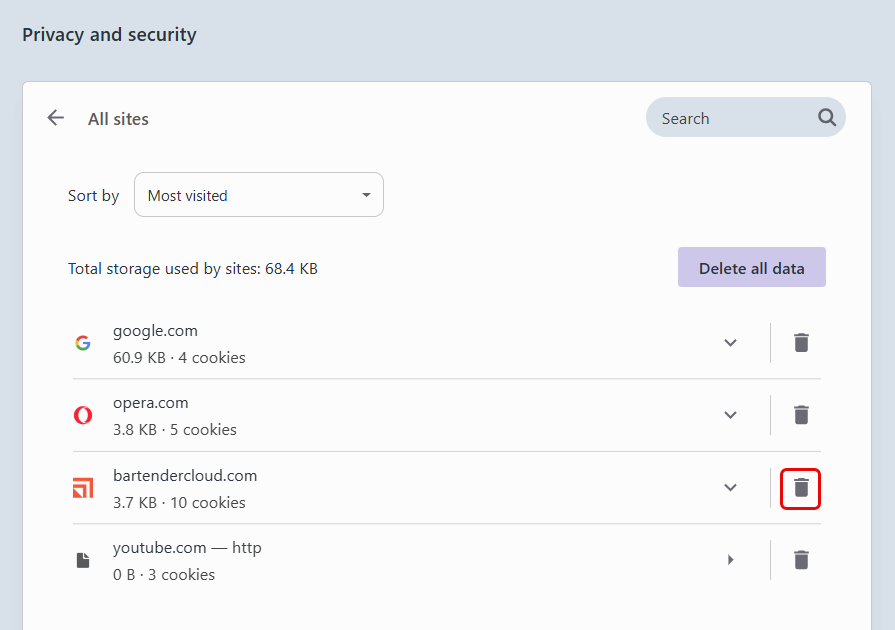Click the Delete all data button
895x630 pixels.
(x=751, y=268)
